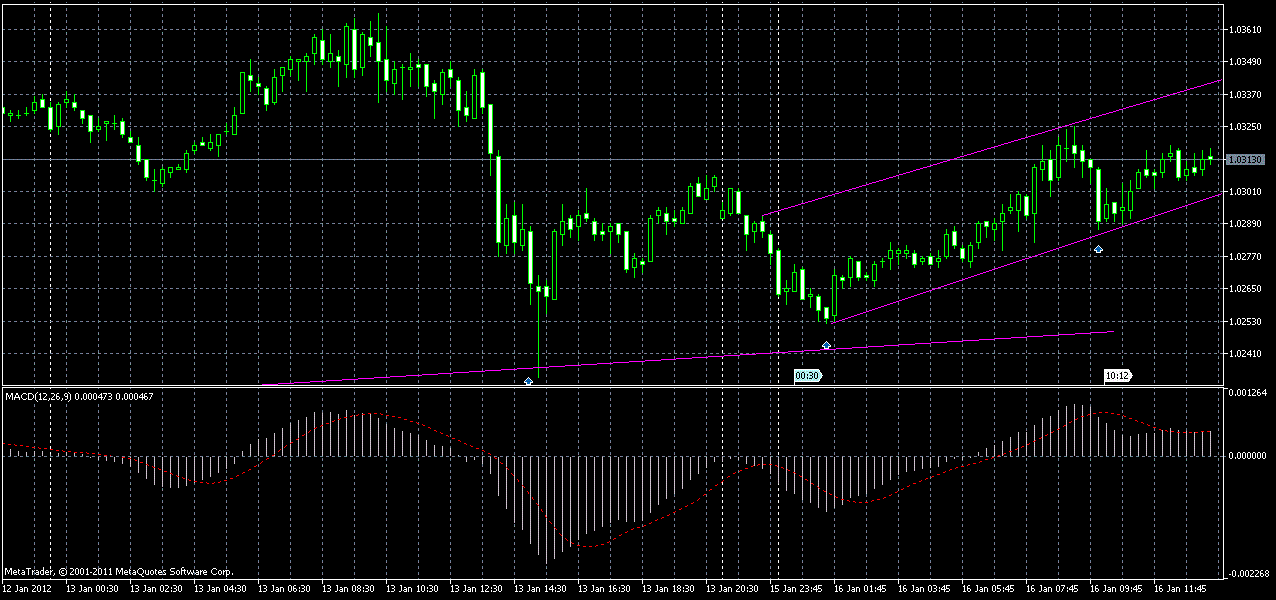Click the 00:30 time tag on the chart
Screen dimensions: 1276x600
click(x=806, y=376)
